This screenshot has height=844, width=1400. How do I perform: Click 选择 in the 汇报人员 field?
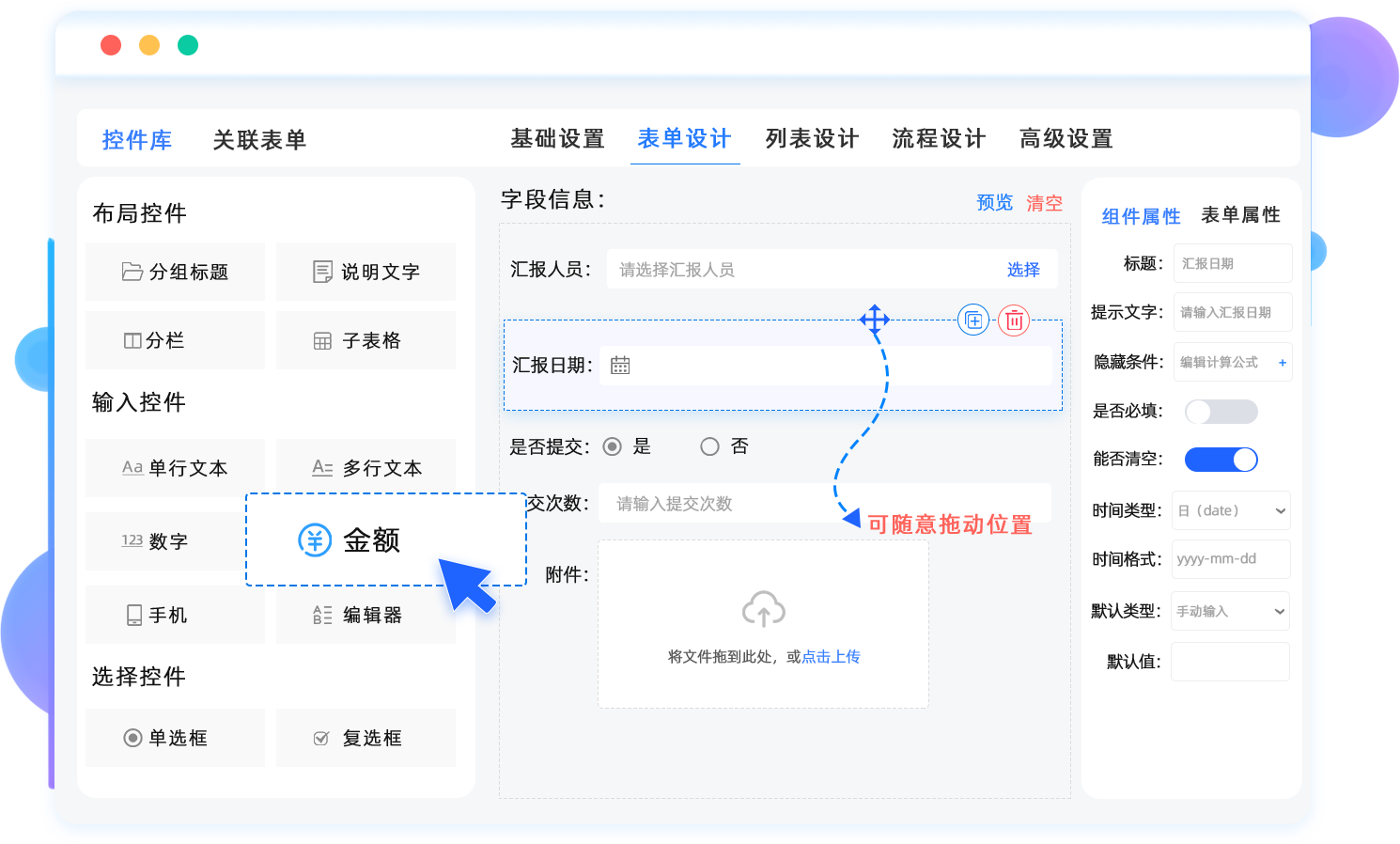[x=1023, y=270]
